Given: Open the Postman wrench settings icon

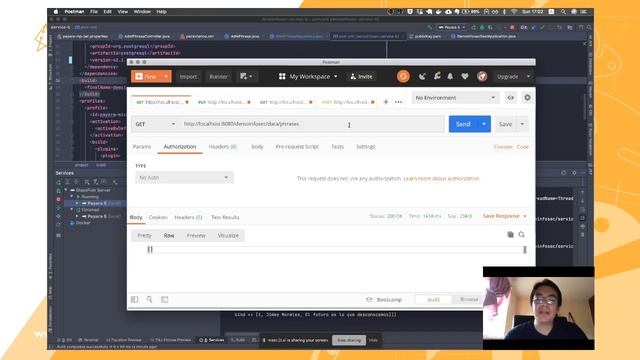Looking at the screenshot, I should (437, 76).
